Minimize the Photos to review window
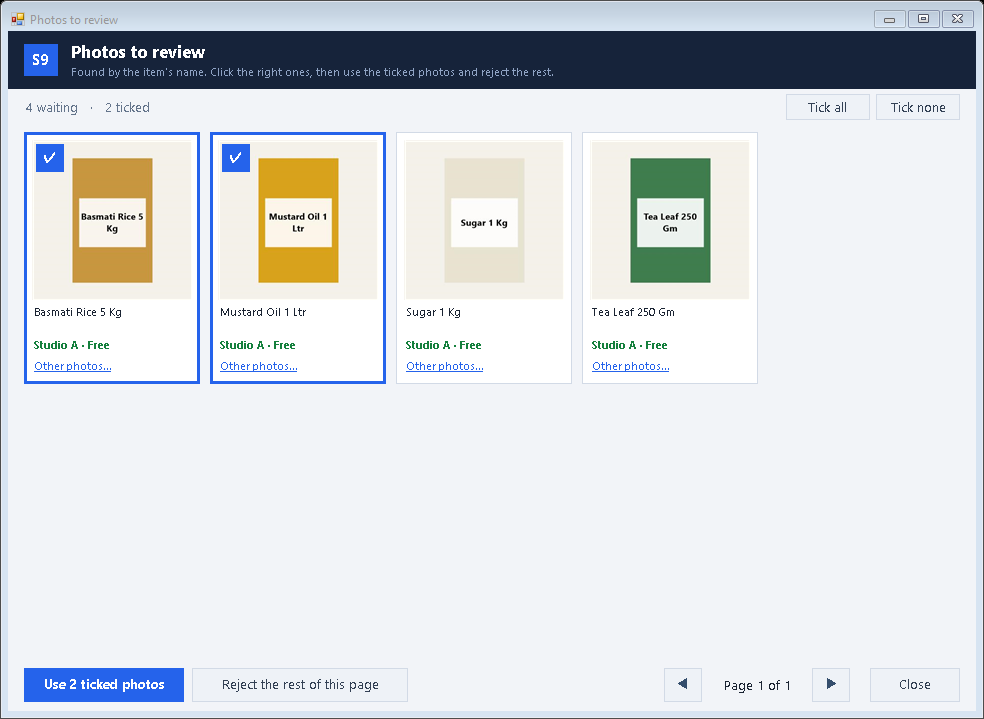Screen dimensions: 984x719 [x=889, y=19]
